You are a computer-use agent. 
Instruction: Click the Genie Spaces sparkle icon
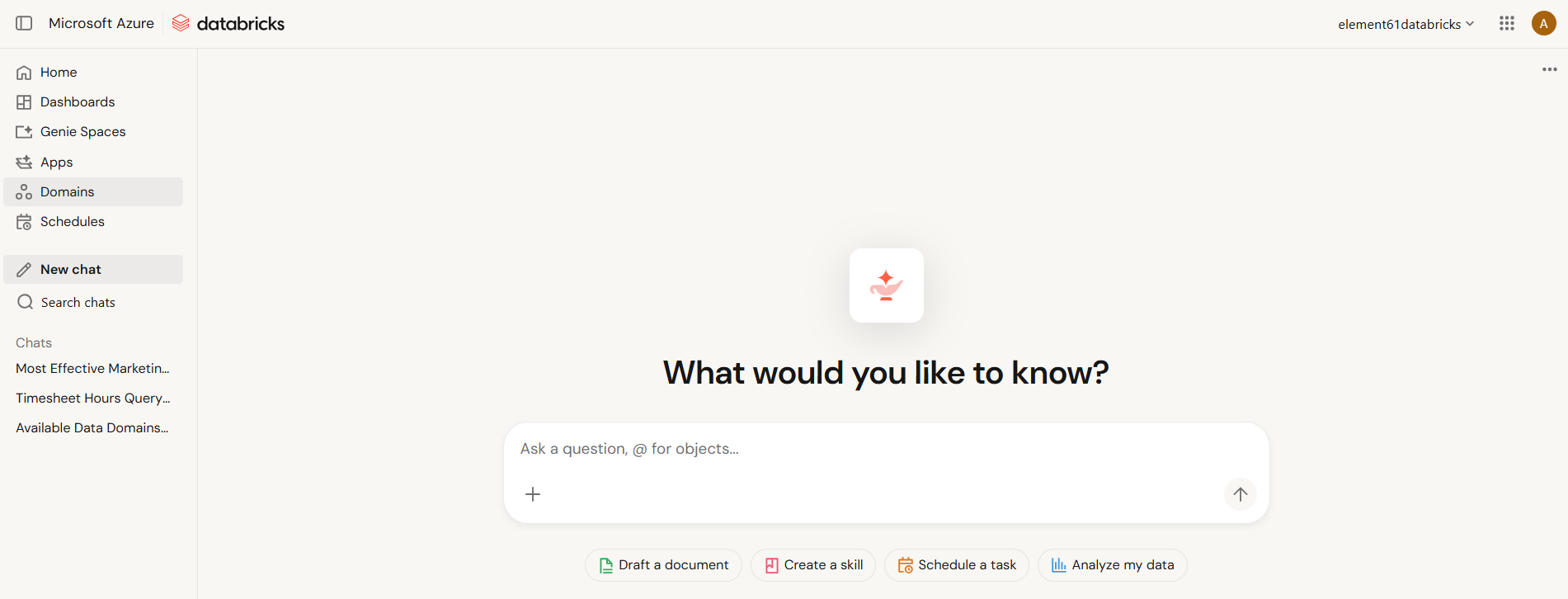(24, 132)
